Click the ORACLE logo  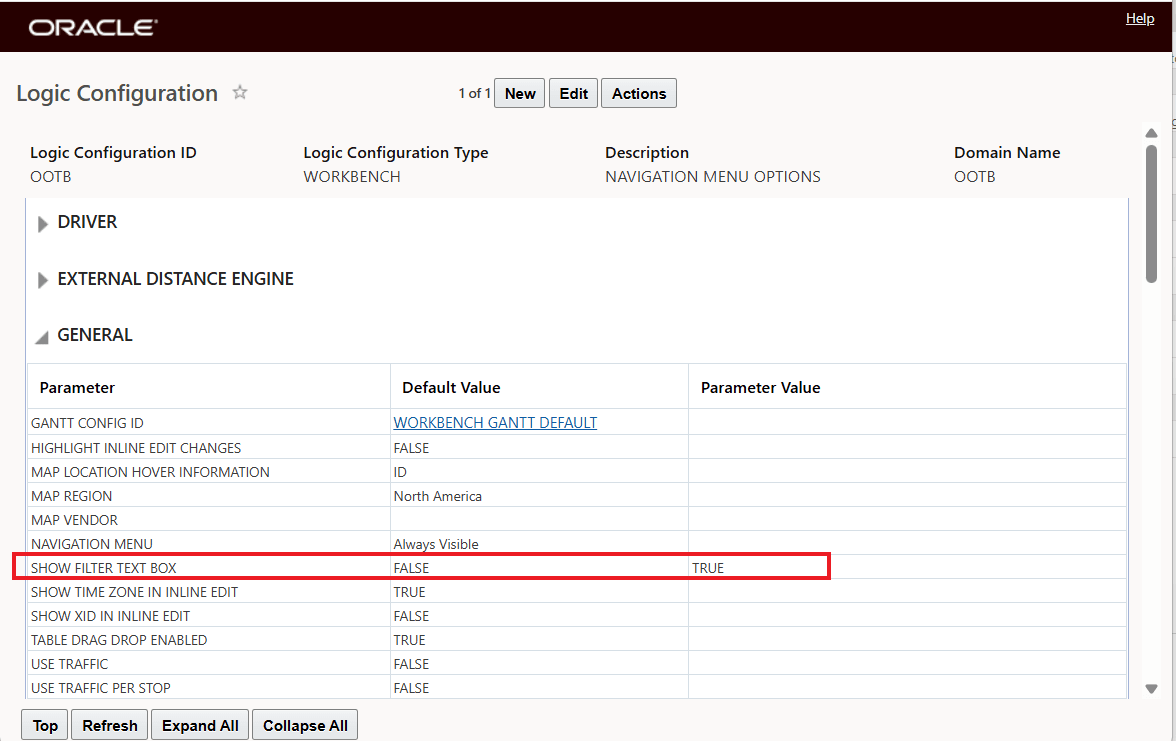[91, 26]
